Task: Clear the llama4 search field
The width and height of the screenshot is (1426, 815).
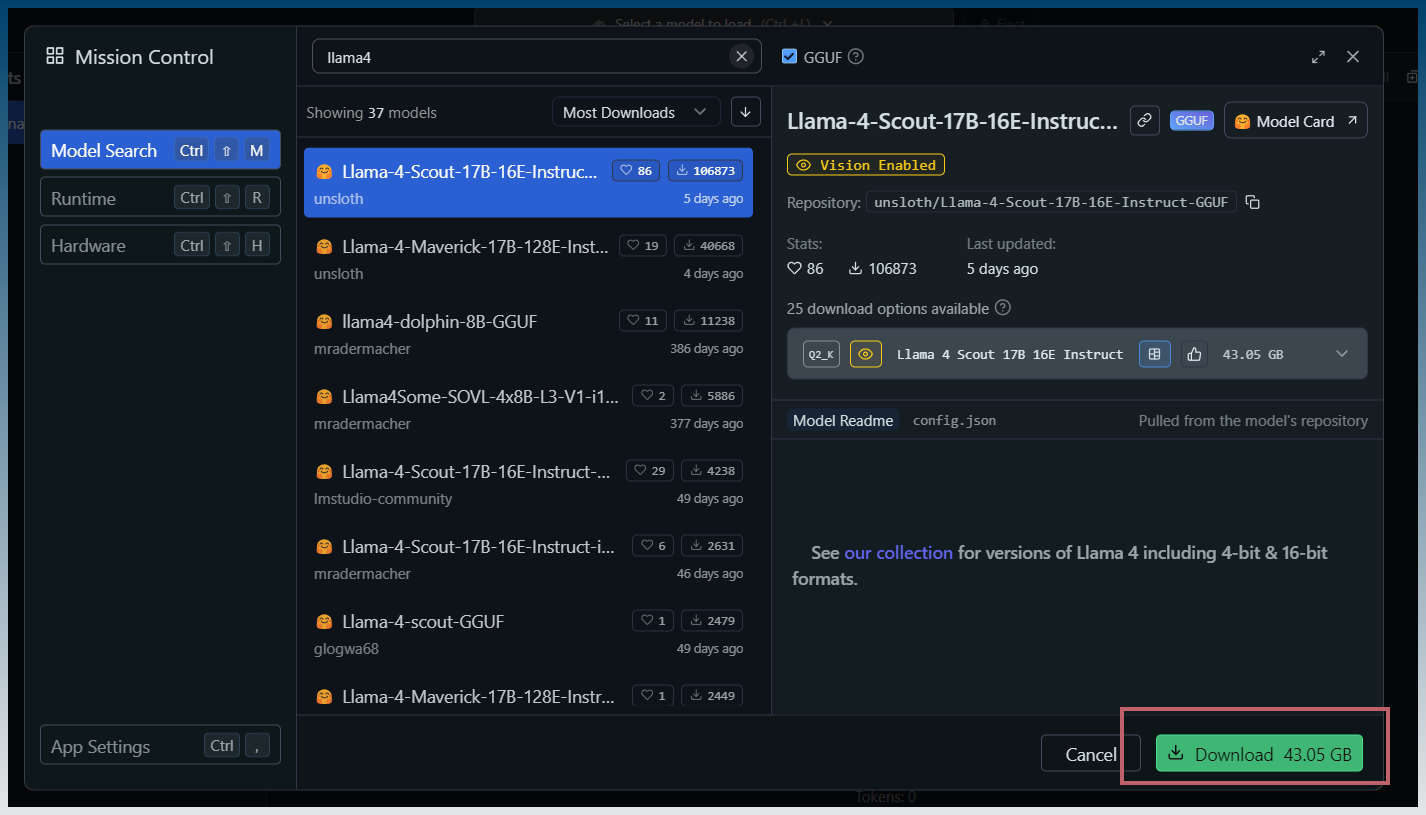Action: click(741, 57)
